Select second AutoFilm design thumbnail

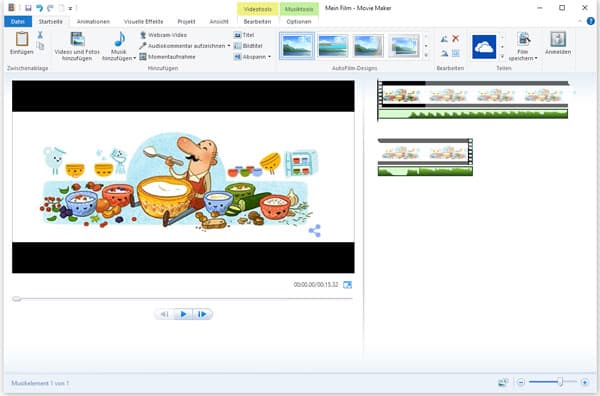point(333,46)
